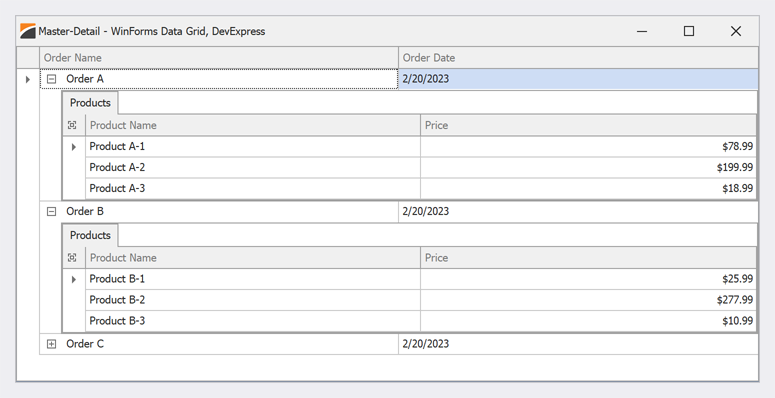Collapse the Order A row

pyautogui.click(x=51, y=79)
